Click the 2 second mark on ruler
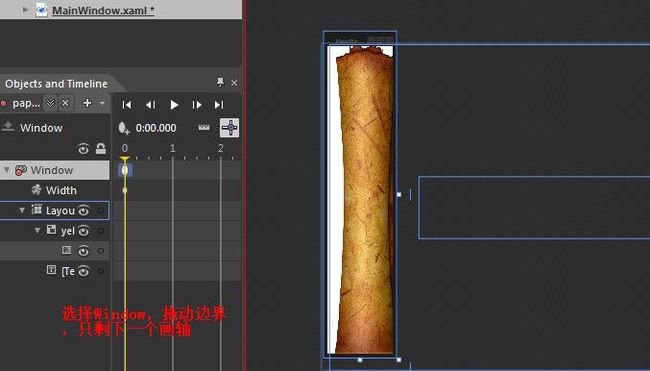This screenshot has height=371, width=650. [x=221, y=148]
